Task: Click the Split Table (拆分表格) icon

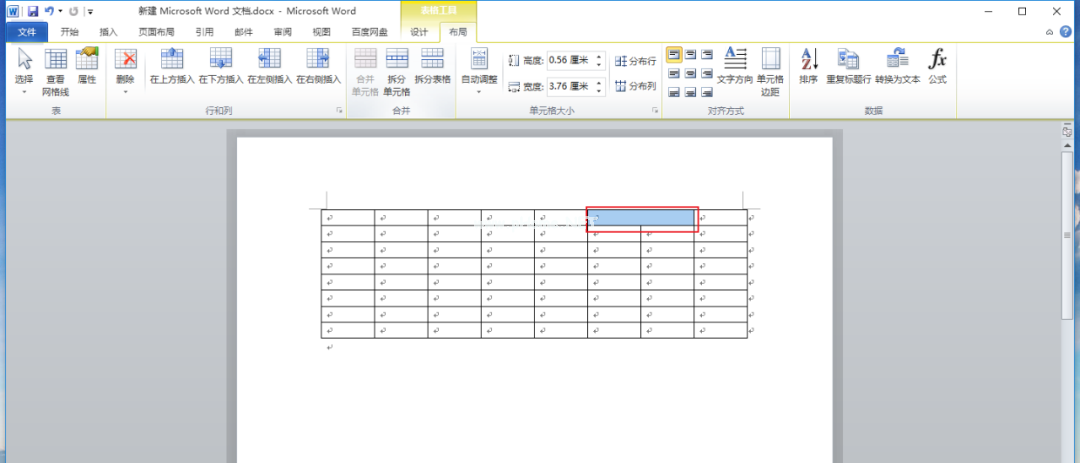Action: (x=432, y=60)
